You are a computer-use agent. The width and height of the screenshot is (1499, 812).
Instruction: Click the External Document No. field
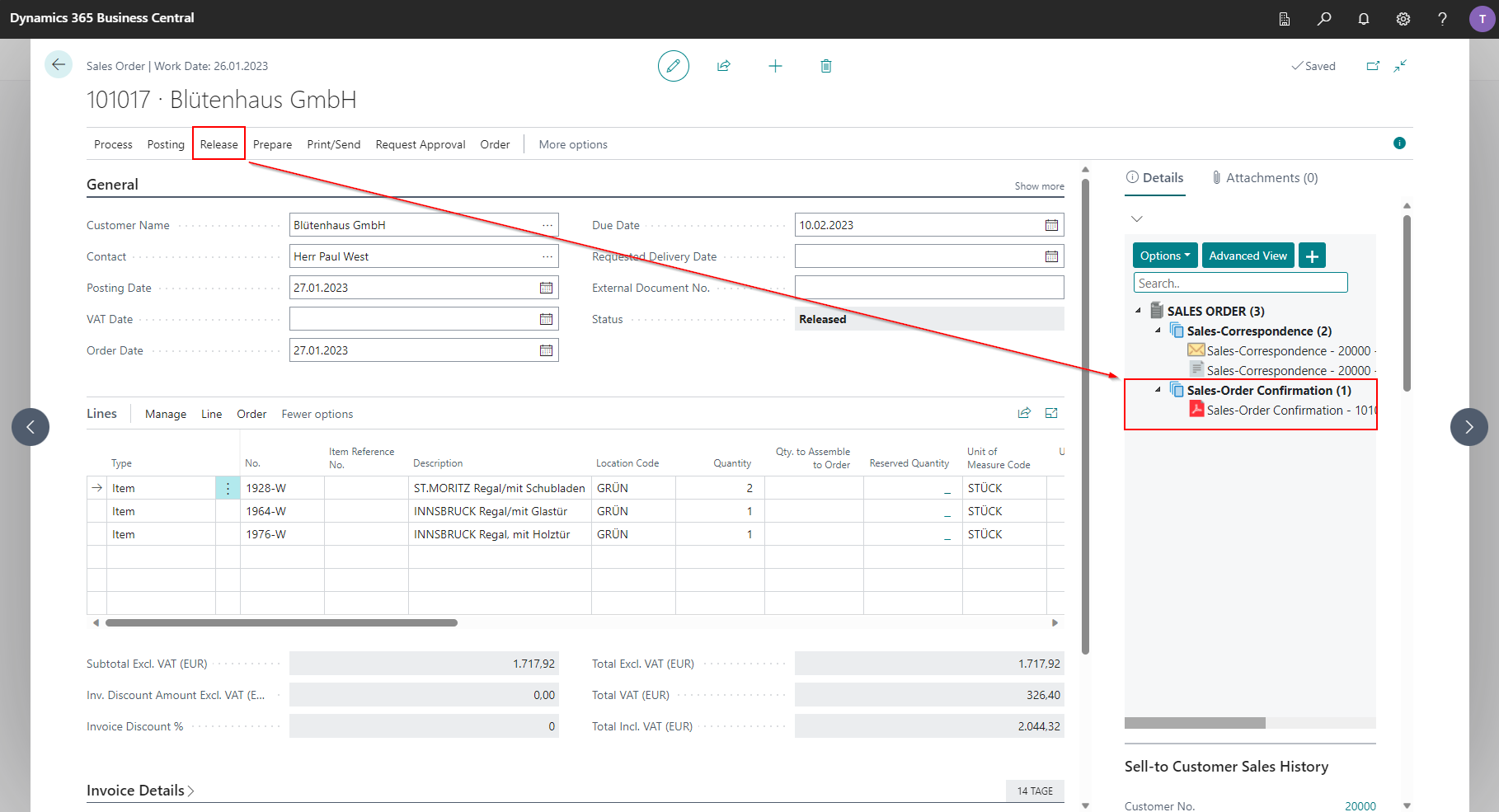pyautogui.click(x=929, y=288)
